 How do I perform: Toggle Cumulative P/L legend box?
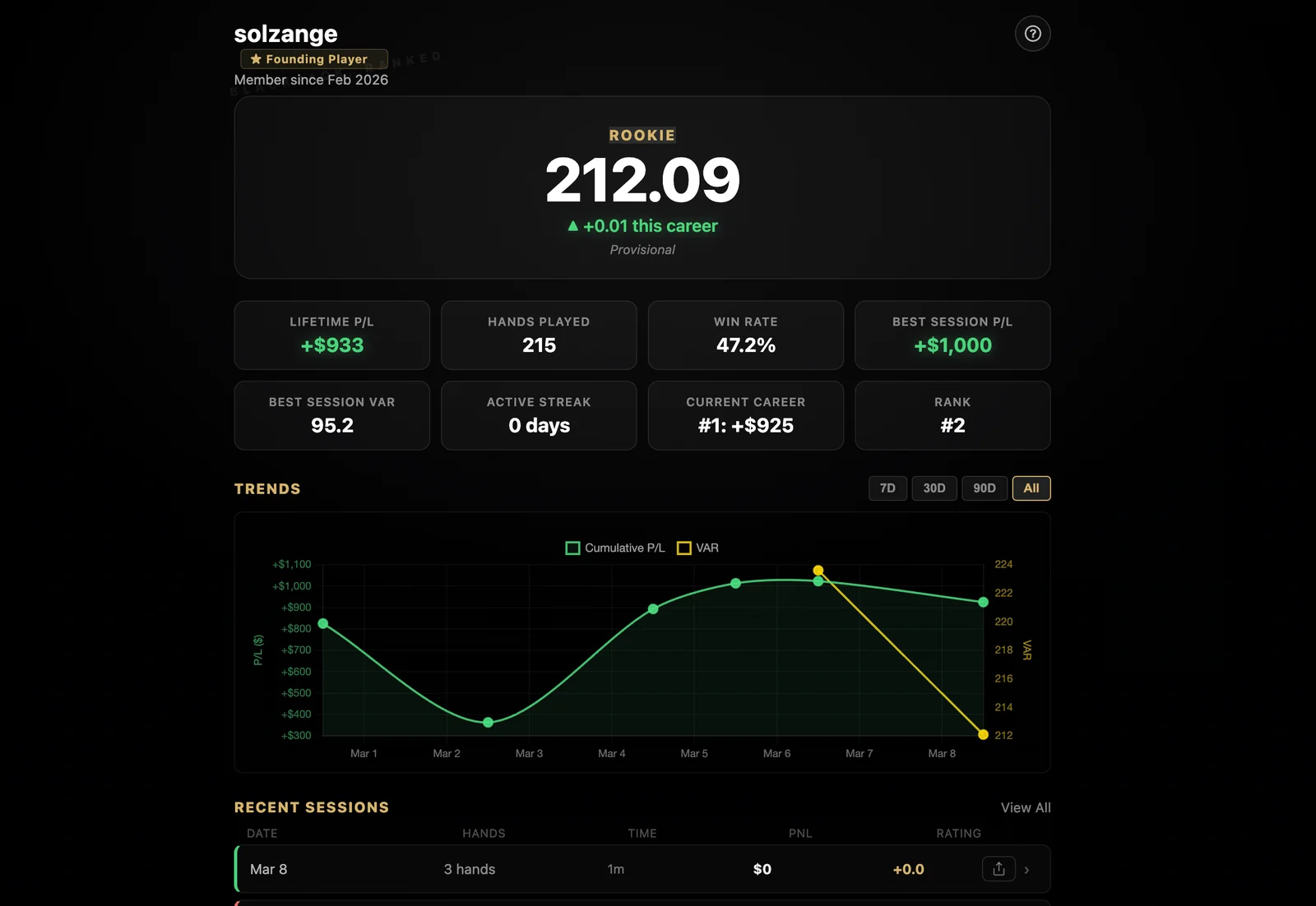click(x=572, y=548)
